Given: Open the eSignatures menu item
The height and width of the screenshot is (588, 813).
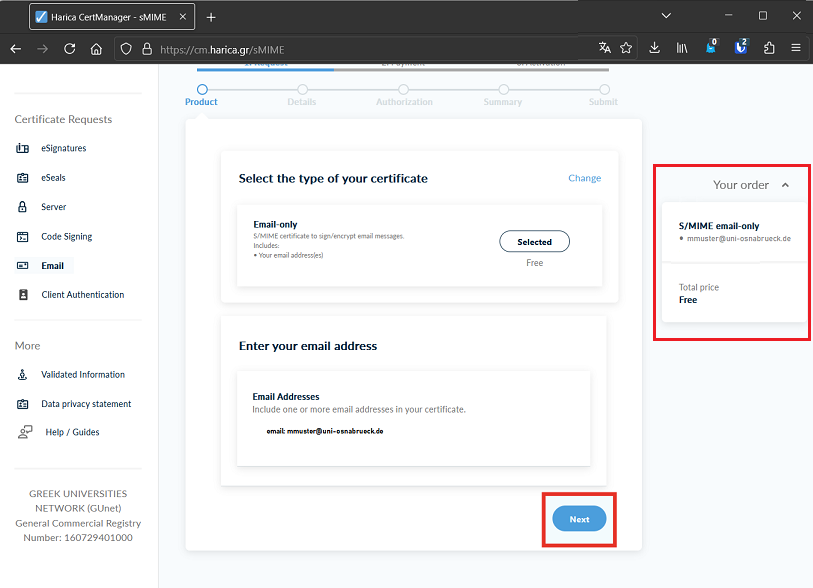Looking at the screenshot, I should 64,148.
